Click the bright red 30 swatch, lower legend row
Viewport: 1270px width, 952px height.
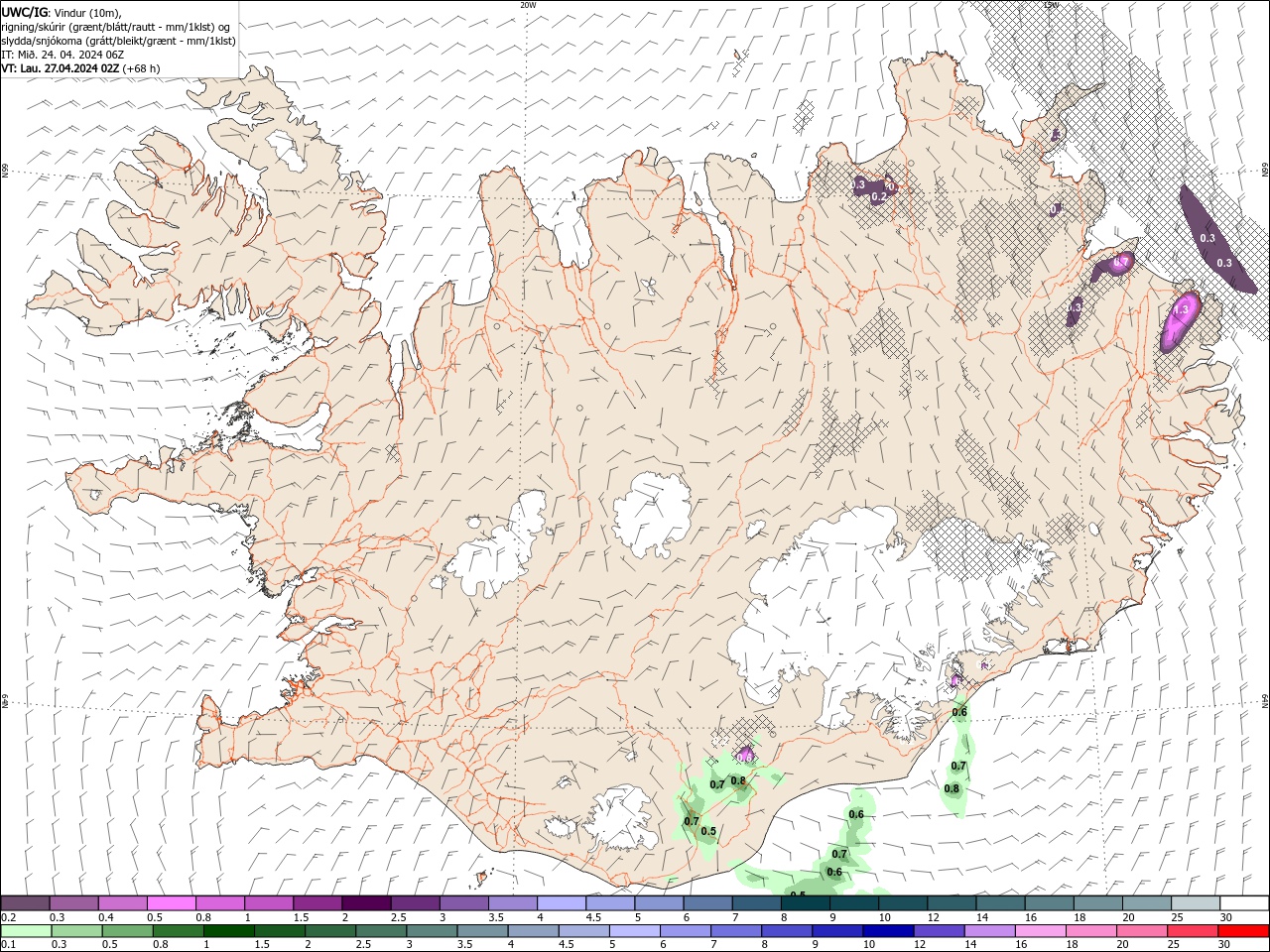pos(1244,931)
